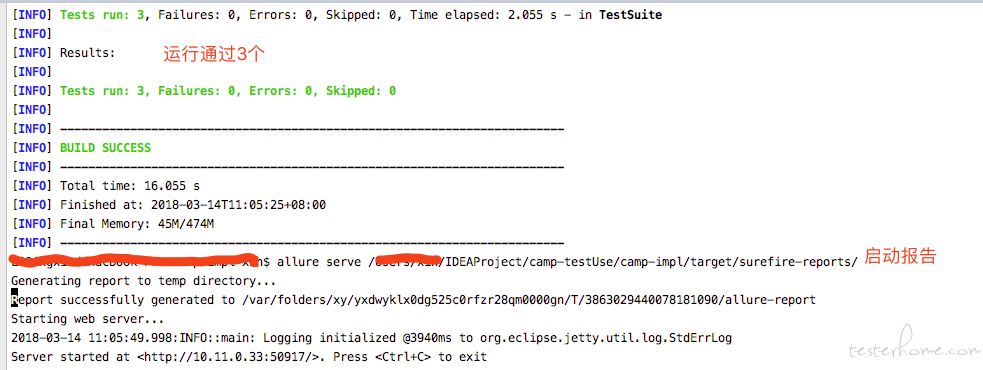Click the terminal cursor block before Report
Viewport: 983px width, 370px height.
point(14,300)
